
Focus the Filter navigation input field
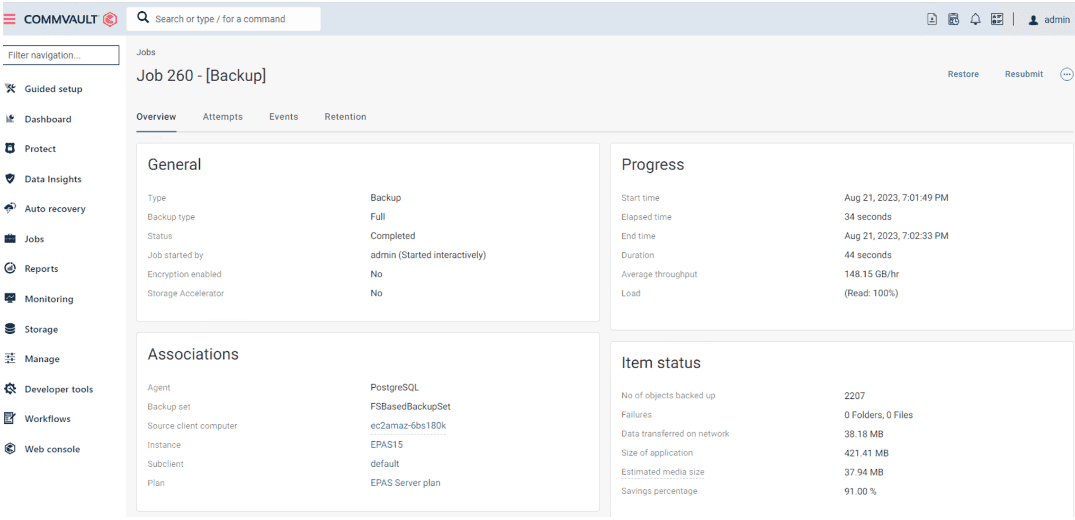(x=61, y=56)
